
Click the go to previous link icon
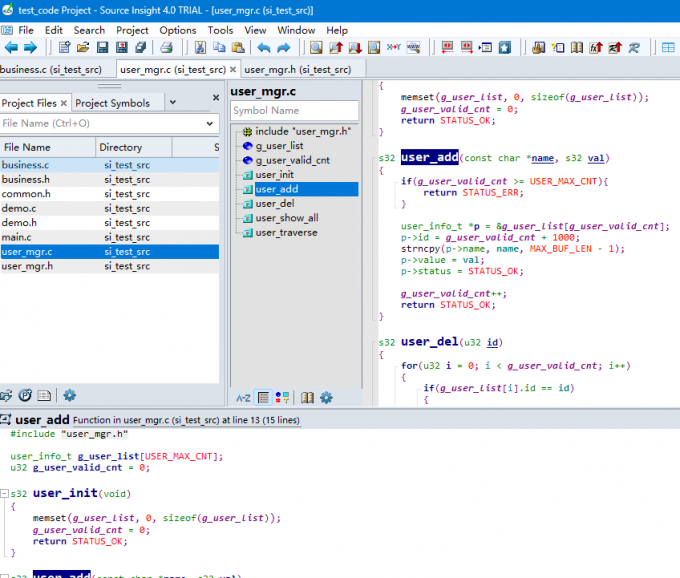pos(447,47)
